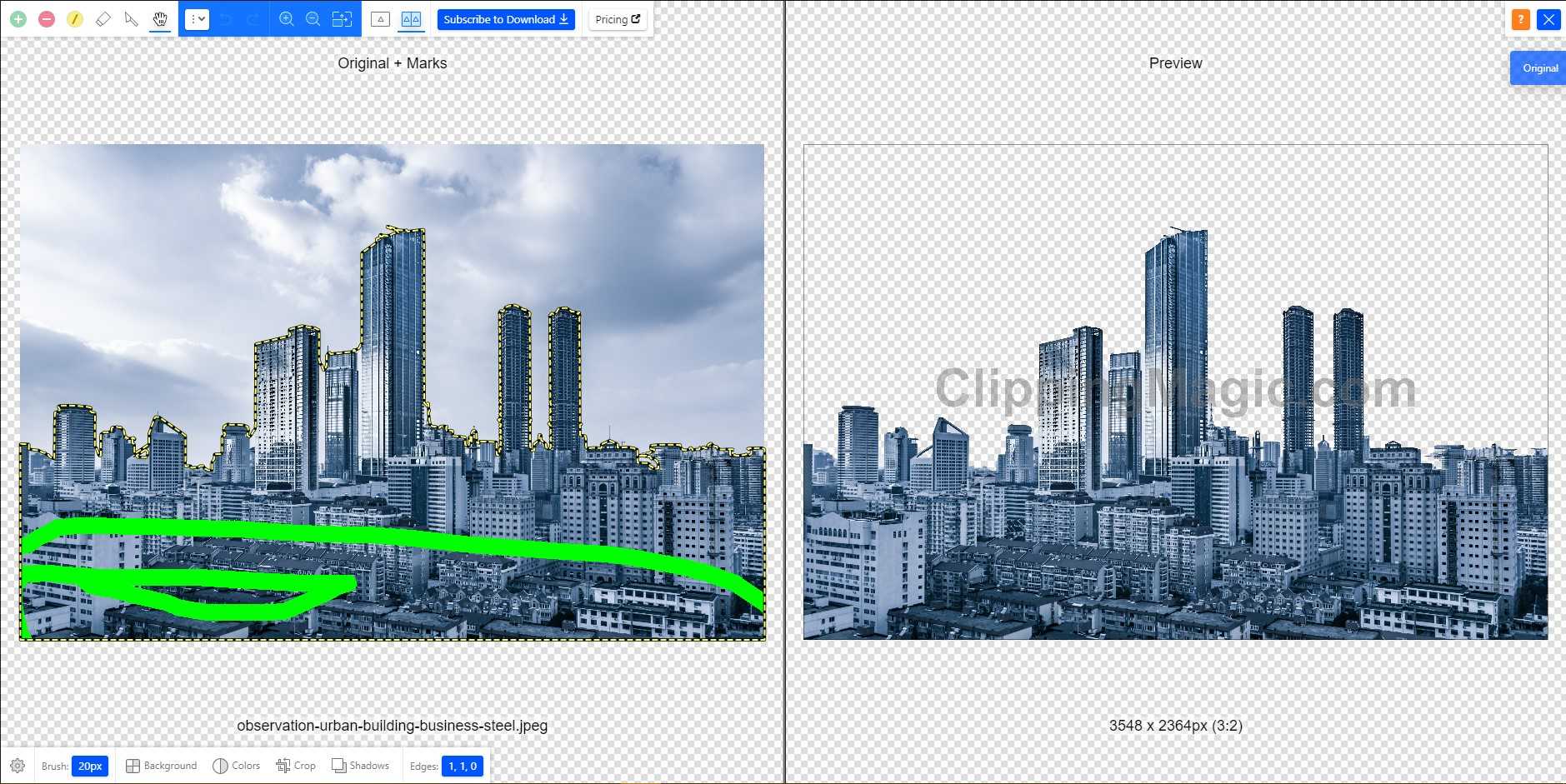1566x784 pixels.
Task: Zoom in with the magnifier plus icon
Action: [x=287, y=19]
